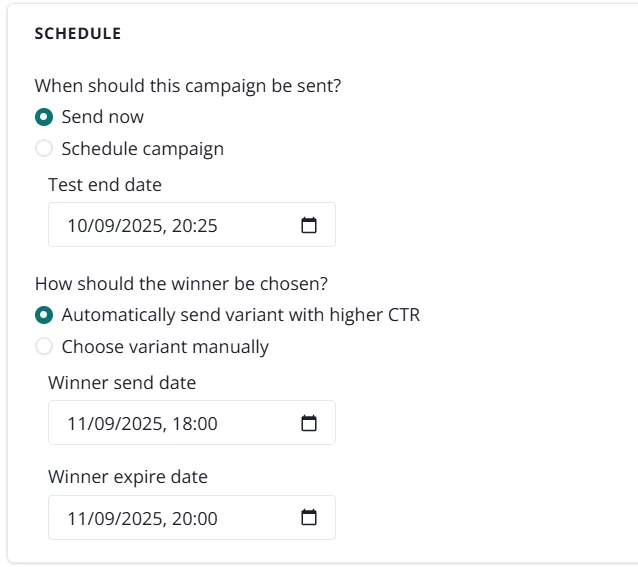This screenshot has width=638, height=567.
Task: Click the 'Winner send date' label
Action: pyautogui.click(x=122, y=382)
